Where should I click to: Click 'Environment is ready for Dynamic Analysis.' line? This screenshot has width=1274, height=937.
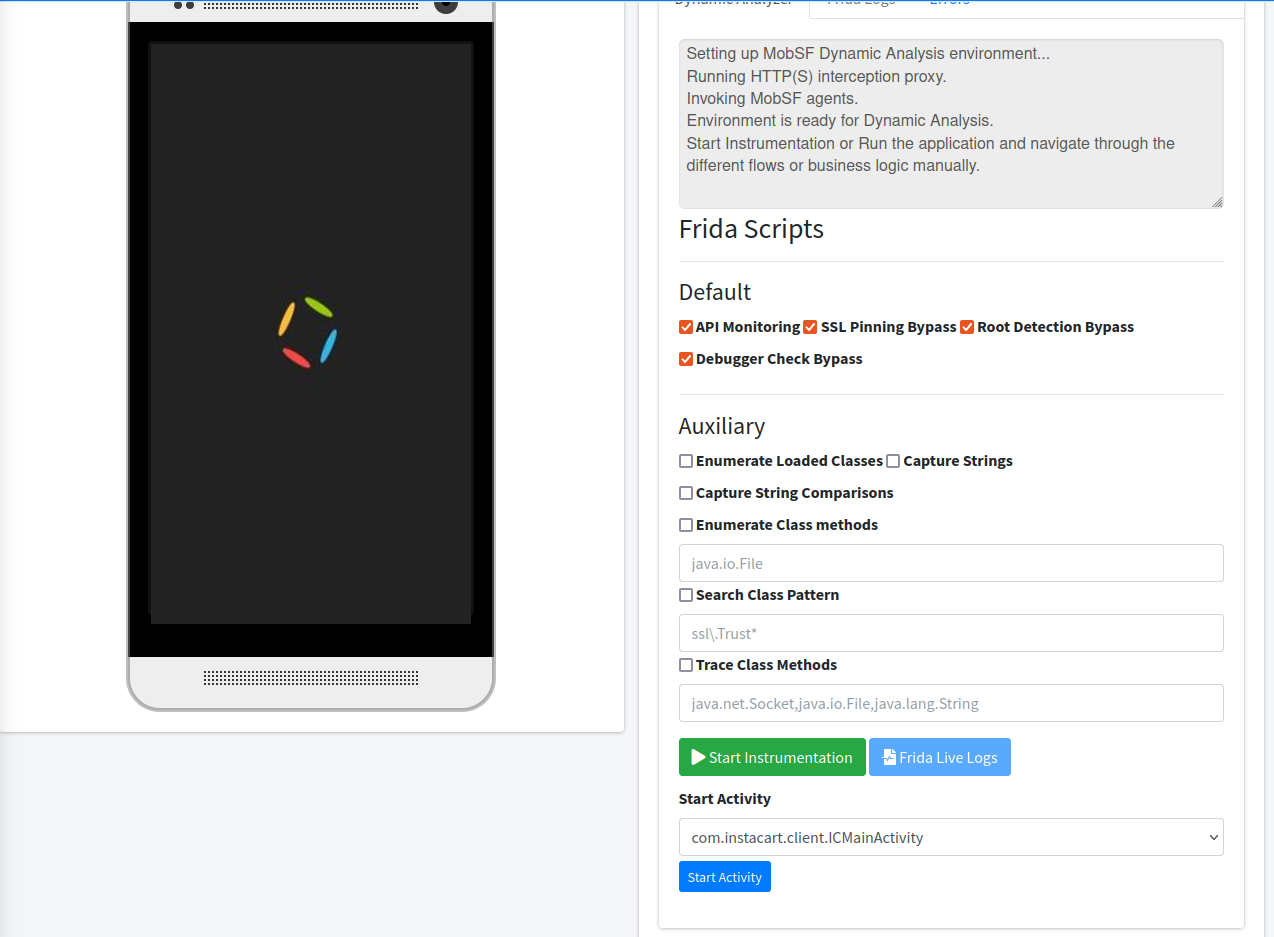click(x=840, y=121)
